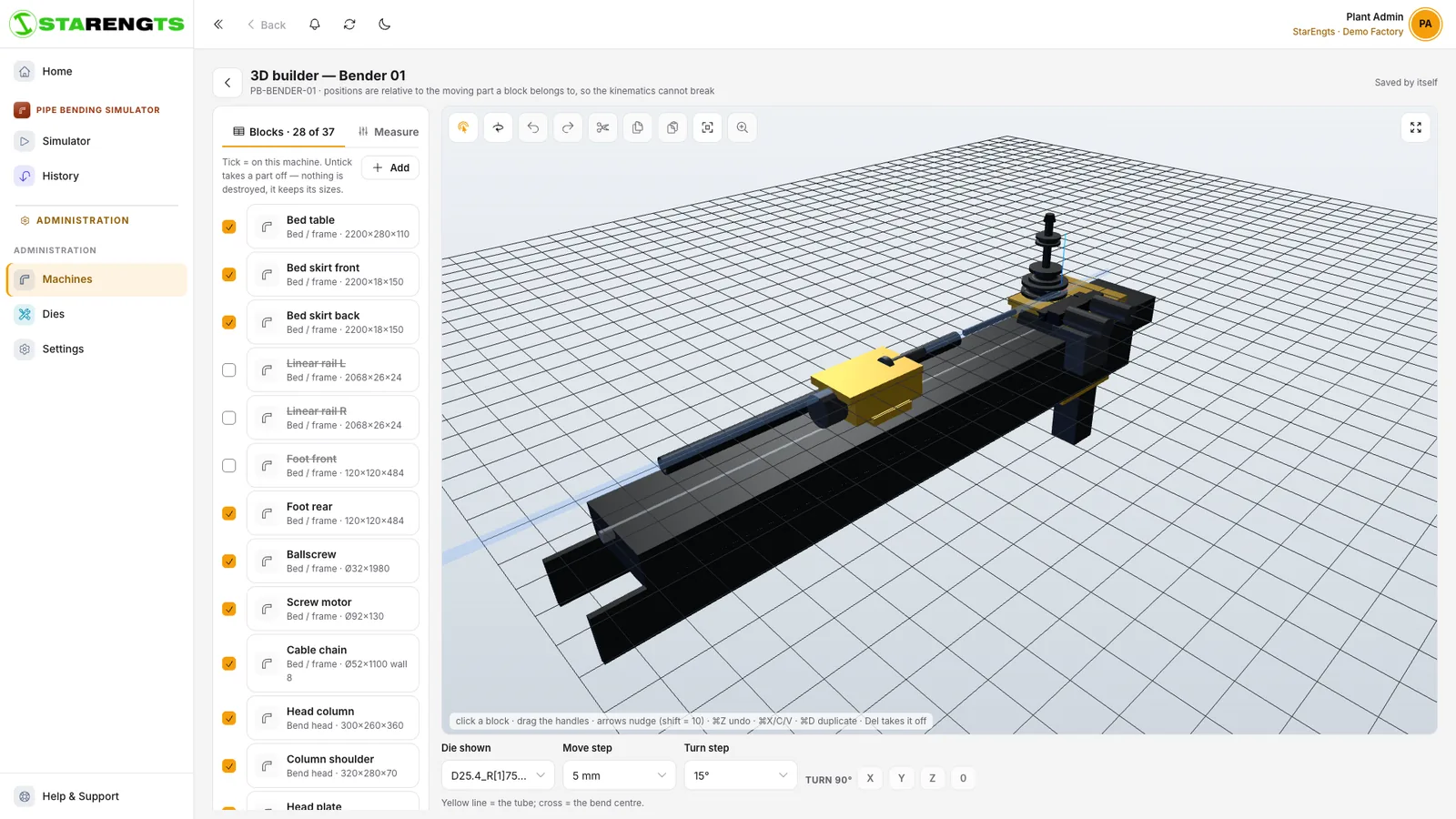Zoom in using magnifier icon

point(743,127)
